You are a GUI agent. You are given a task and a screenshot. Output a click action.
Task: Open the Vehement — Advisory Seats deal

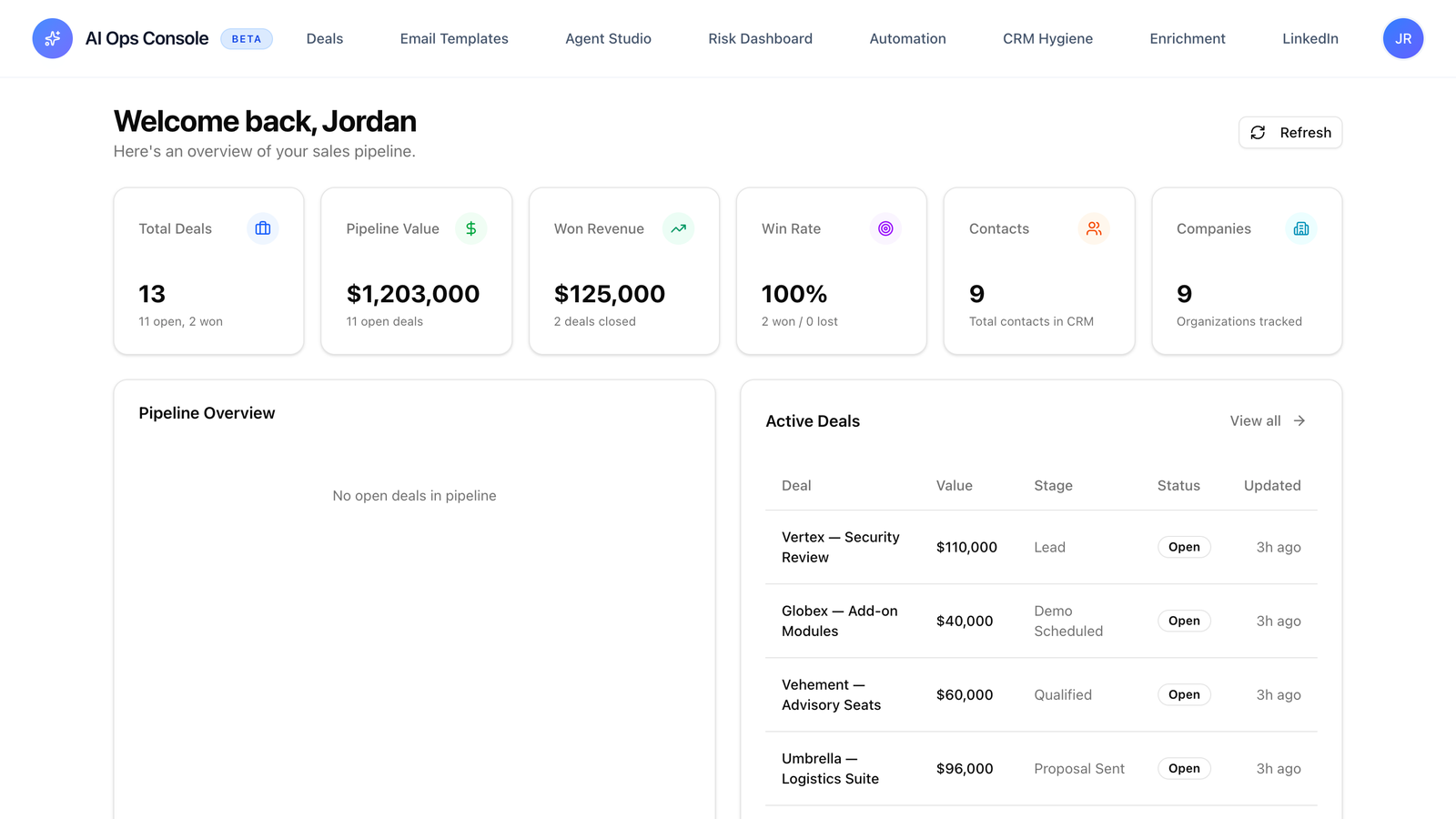(x=831, y=694)
